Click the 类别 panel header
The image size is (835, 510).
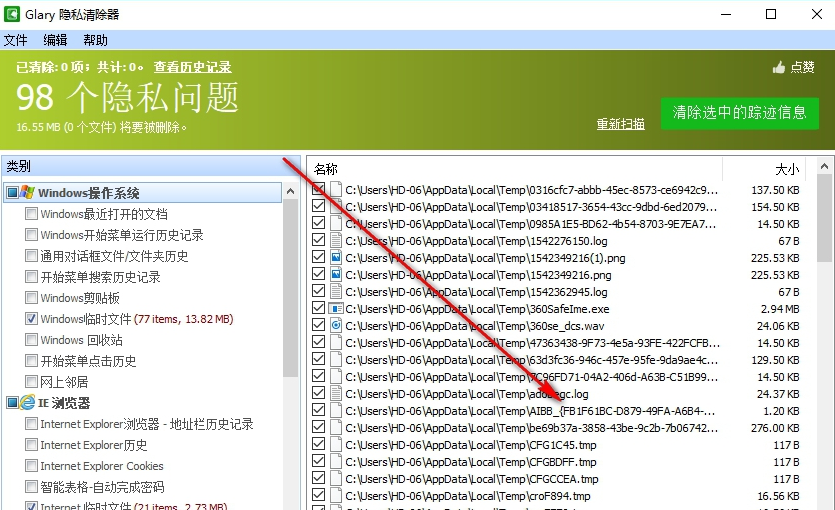click(151, 166)
